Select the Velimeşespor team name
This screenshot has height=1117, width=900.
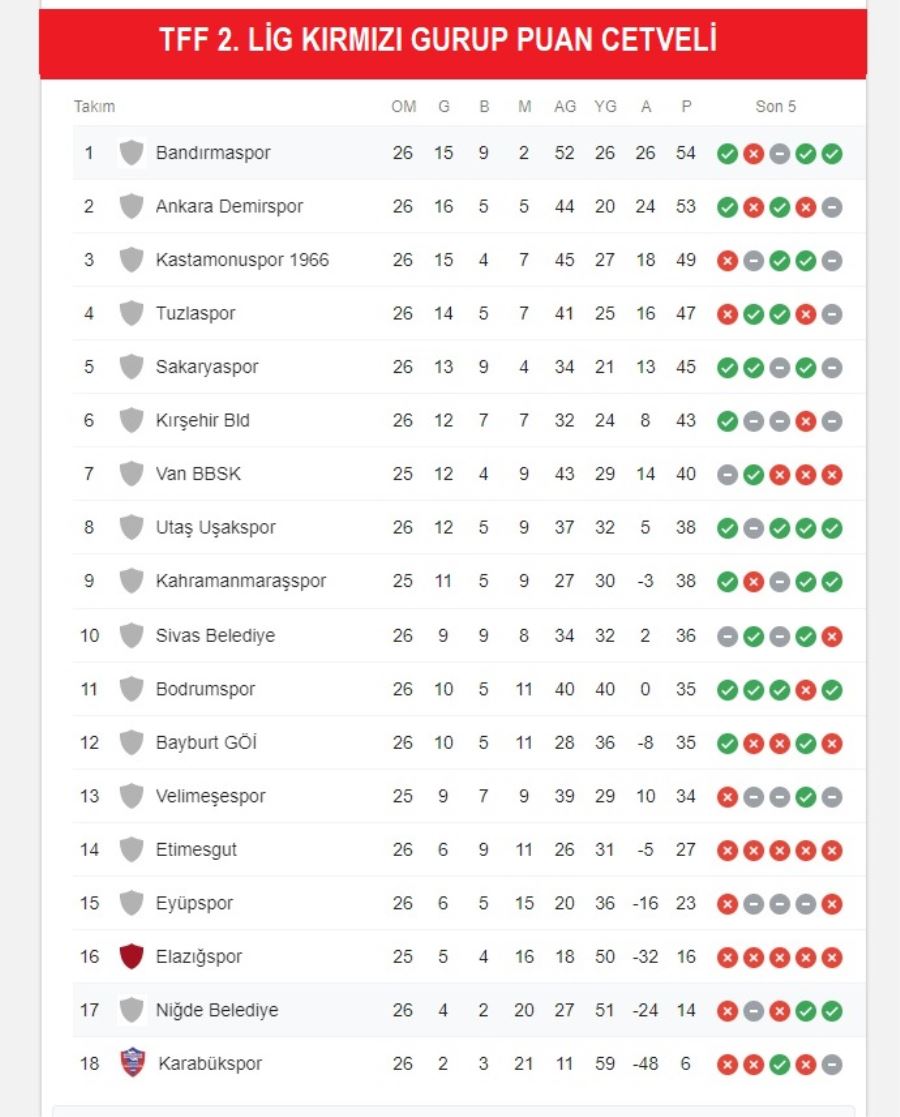coord(210,796)
